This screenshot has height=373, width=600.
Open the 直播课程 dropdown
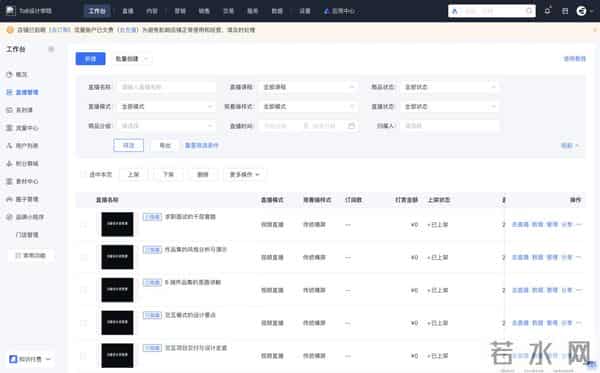[x=308, y=87]
